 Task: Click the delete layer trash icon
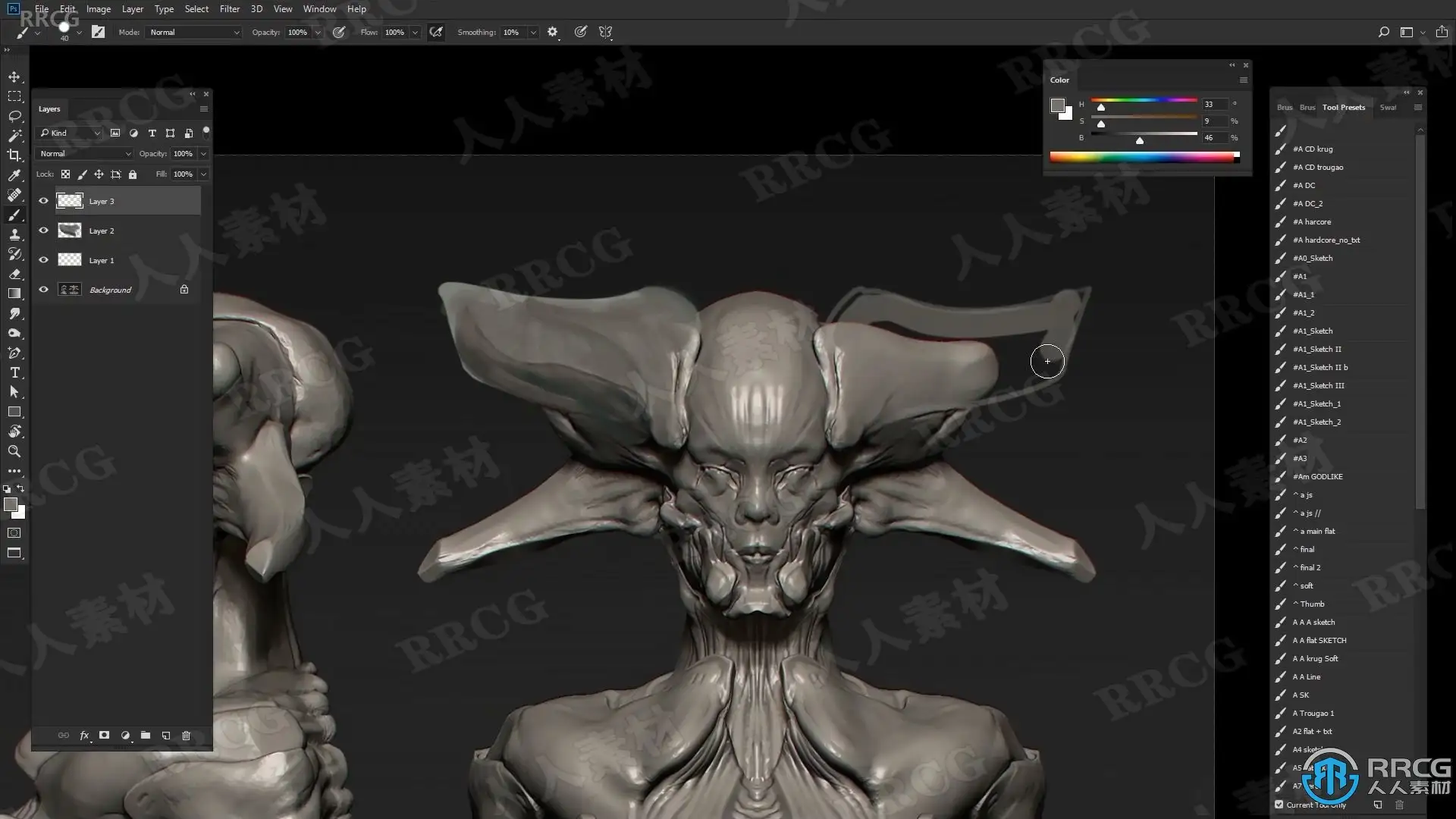click(x=186, y=736)
